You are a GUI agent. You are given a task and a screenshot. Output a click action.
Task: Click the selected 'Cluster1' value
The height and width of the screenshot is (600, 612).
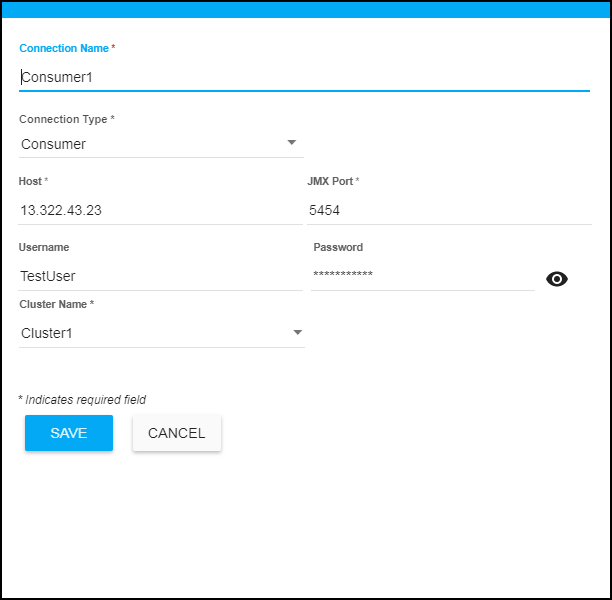(47, 334)
